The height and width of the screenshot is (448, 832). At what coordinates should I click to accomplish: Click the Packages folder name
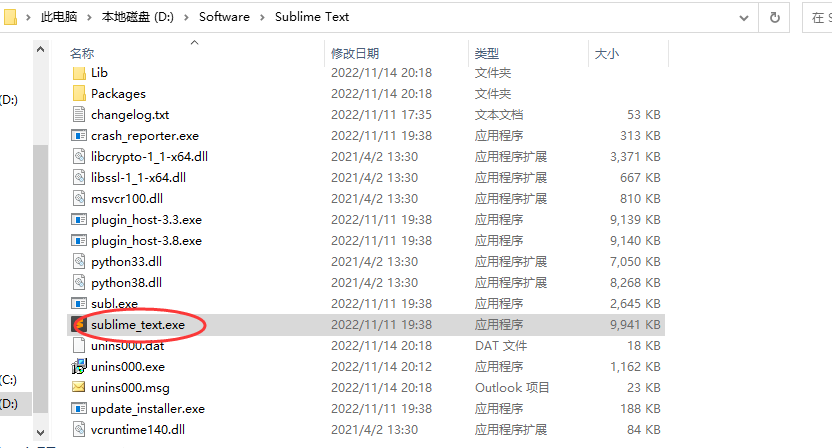point(118,94)
